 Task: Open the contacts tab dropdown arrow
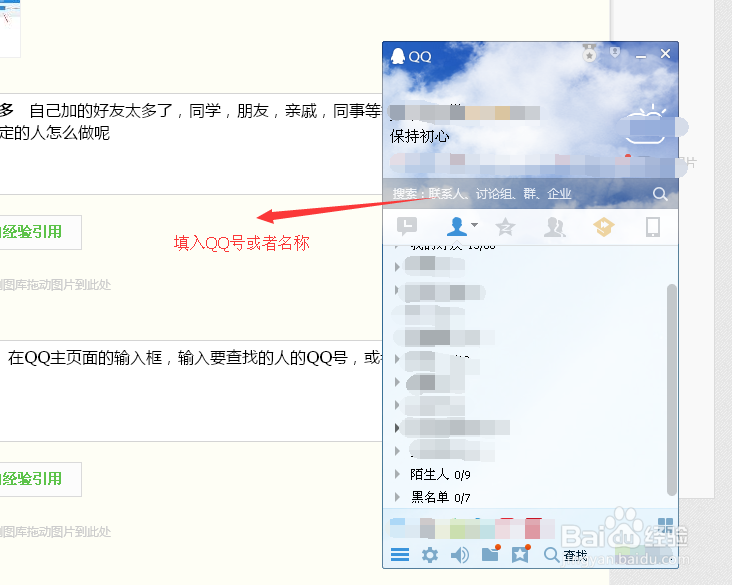(474, 225)
